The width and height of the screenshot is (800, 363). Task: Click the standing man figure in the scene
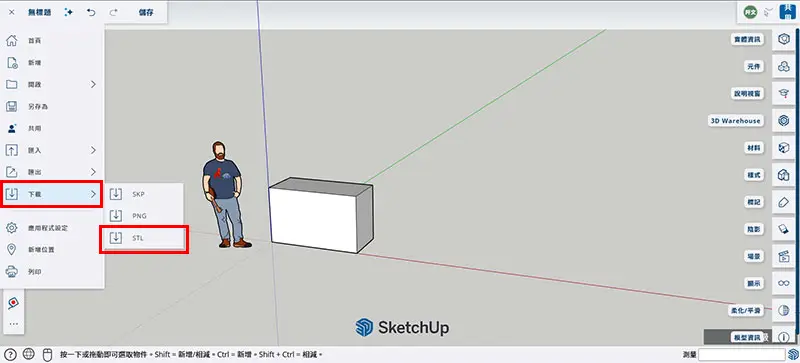click(x=224, y=195)
